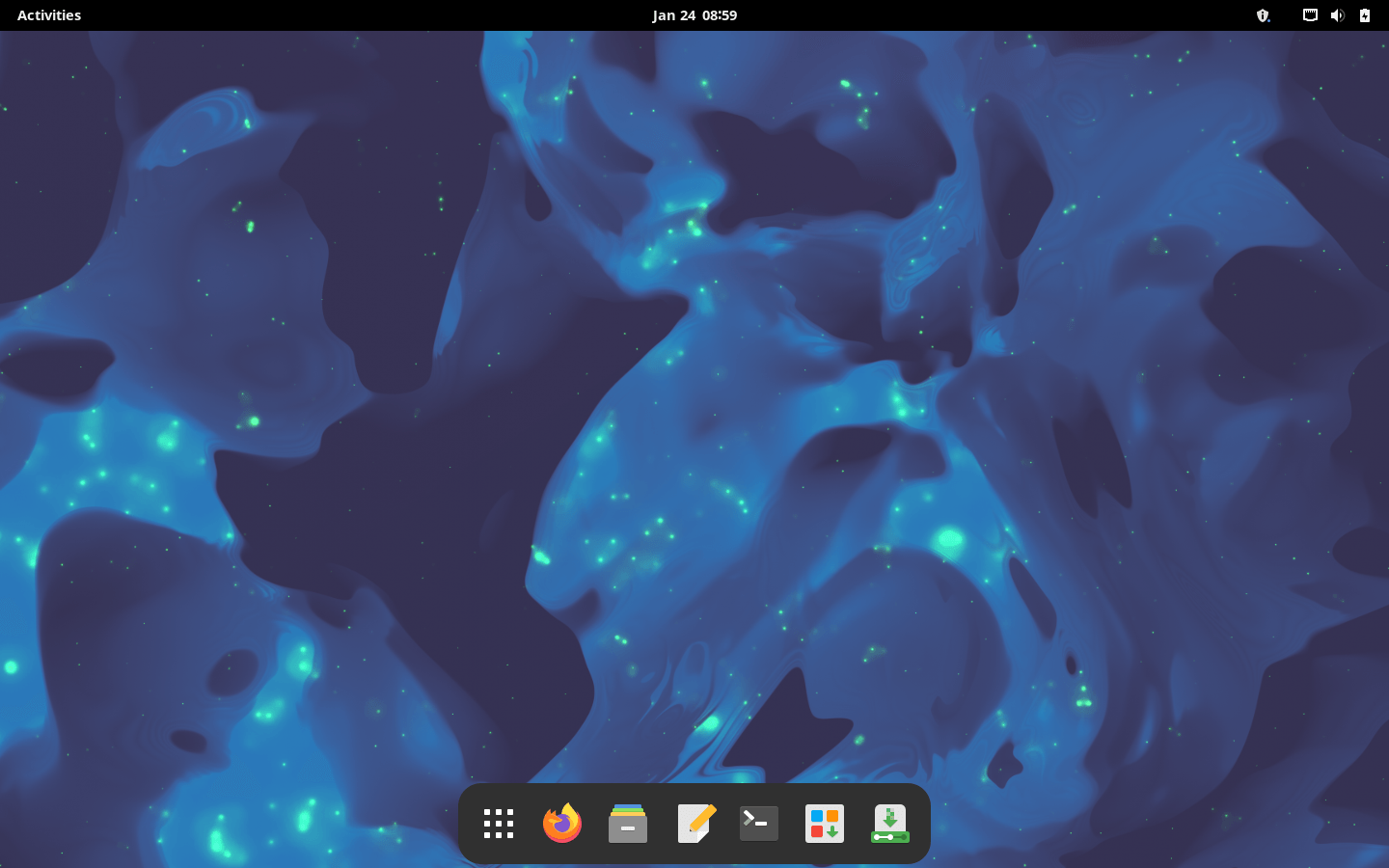Launch the Terminal from the dock
Viewport: 1389px width, 868px height.
pyautogui.click(x=759, y=824)
